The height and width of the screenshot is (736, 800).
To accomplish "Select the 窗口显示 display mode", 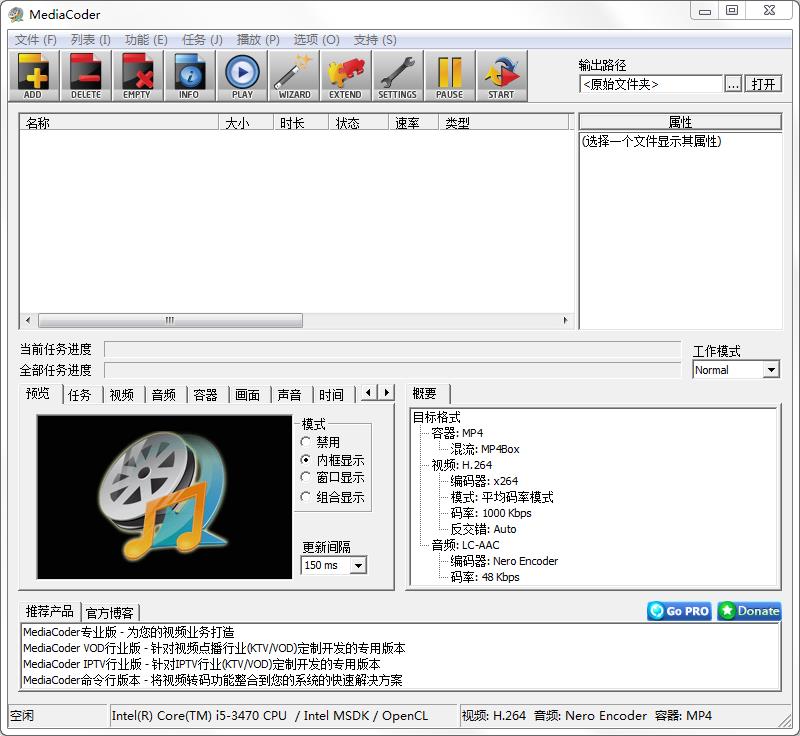I will click(x=307, y=478).
